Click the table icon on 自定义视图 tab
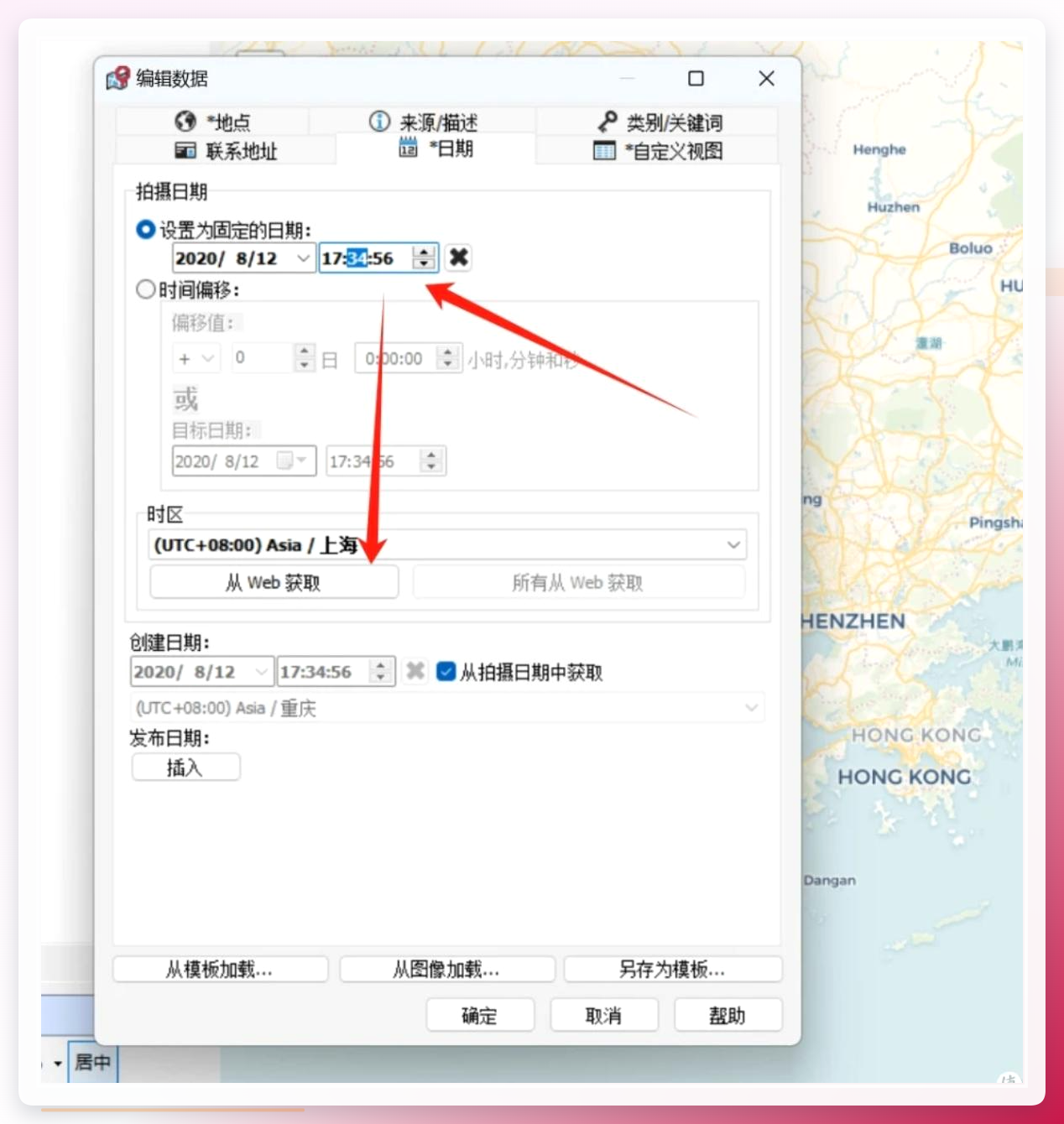The height and width of the screenshot is (1124, 1064). coord(604,151)
